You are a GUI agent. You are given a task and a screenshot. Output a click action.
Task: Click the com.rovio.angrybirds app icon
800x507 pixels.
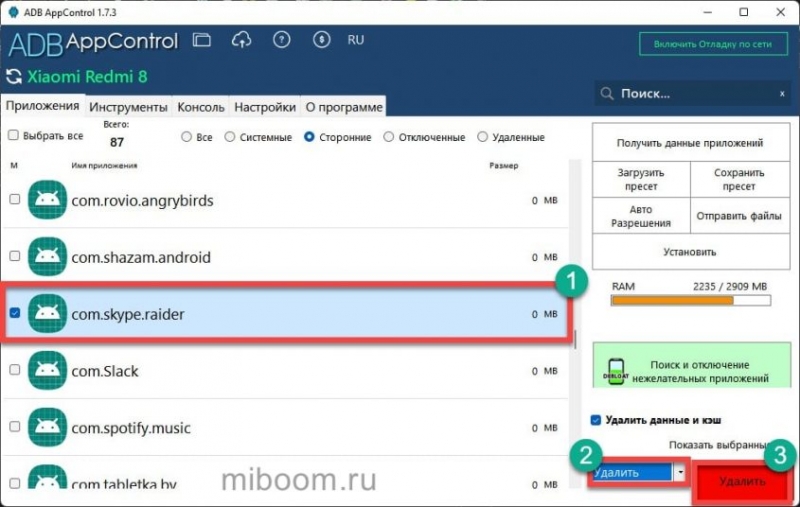tap(47, 200)
